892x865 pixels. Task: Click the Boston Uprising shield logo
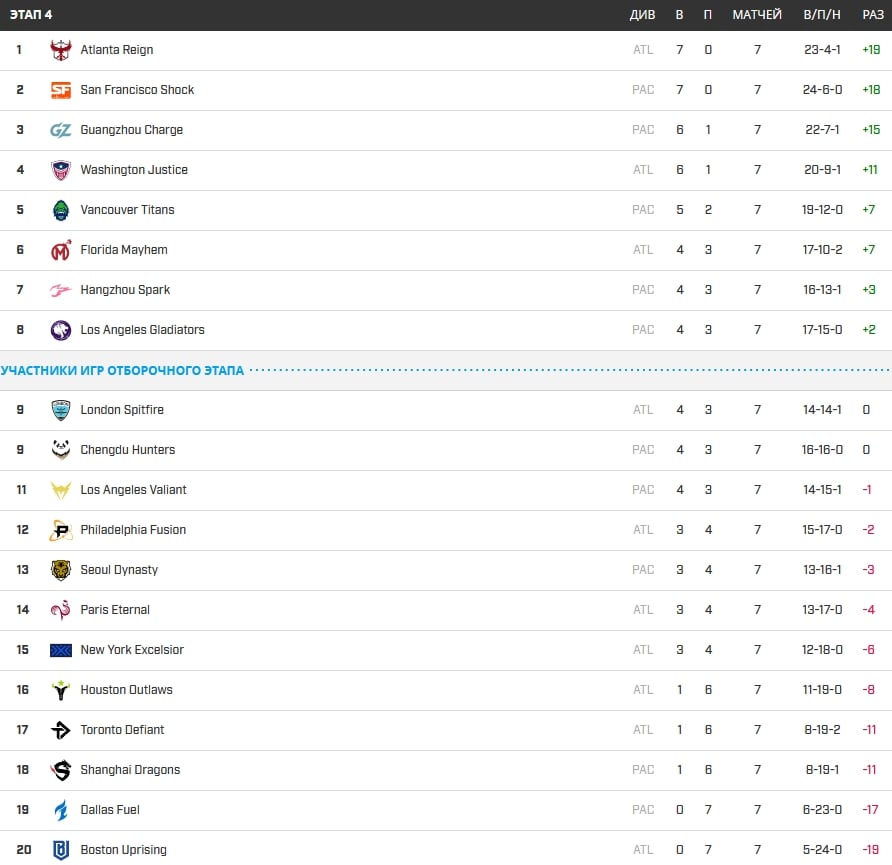61,850
